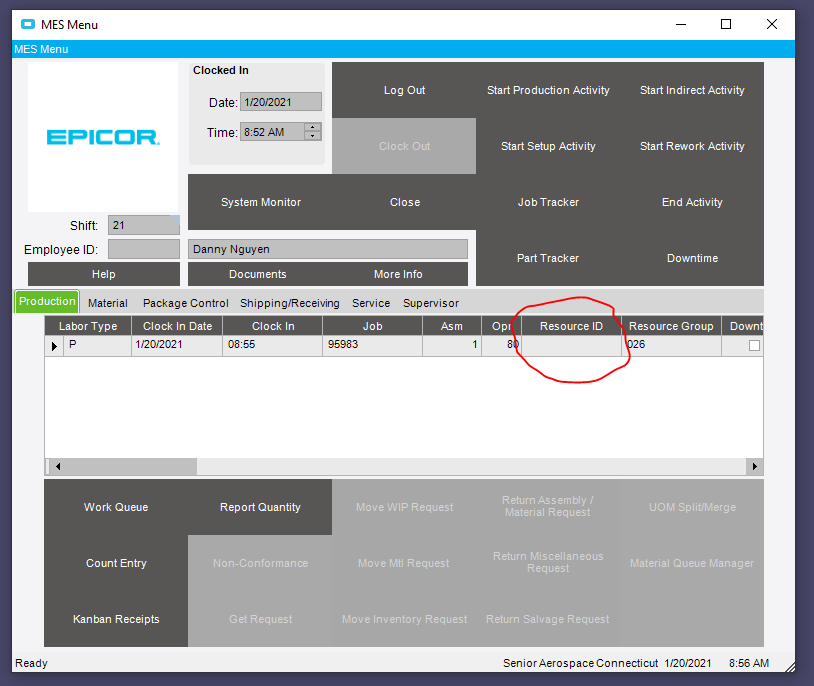The image size is (814, 686).
Task: Select the Clock In cell 08:55
Action: (273, 345)
